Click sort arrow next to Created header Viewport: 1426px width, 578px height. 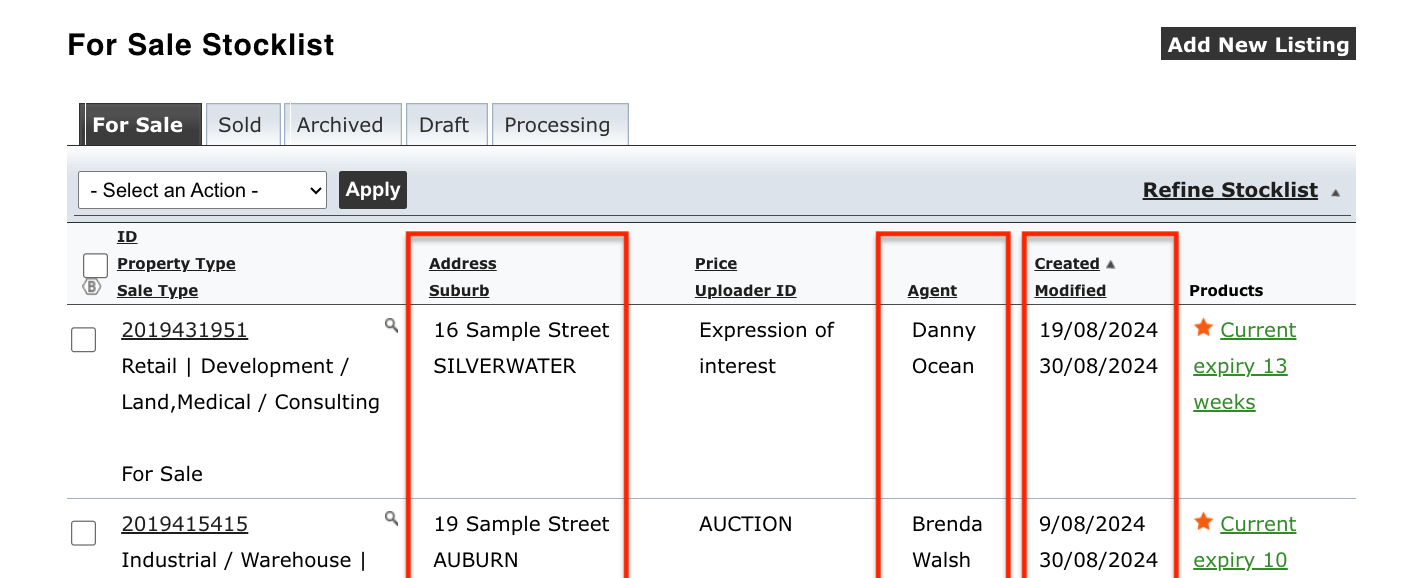point(1111,264)
